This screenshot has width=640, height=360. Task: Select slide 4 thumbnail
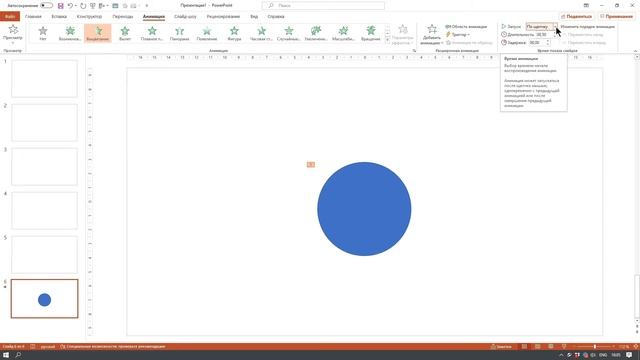click(44, 211)
